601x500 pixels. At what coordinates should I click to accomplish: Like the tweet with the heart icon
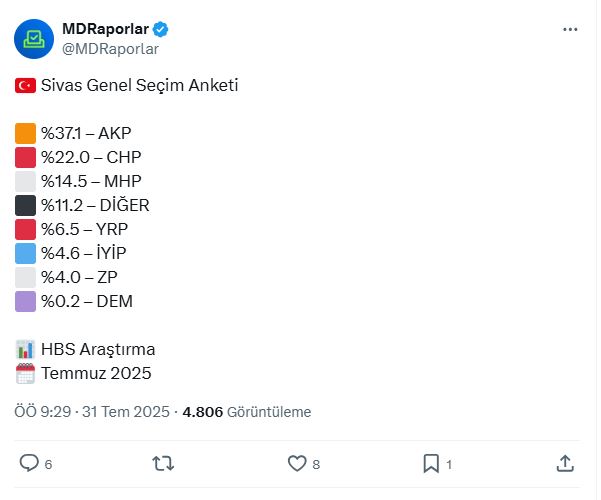(x=297, y=463)
